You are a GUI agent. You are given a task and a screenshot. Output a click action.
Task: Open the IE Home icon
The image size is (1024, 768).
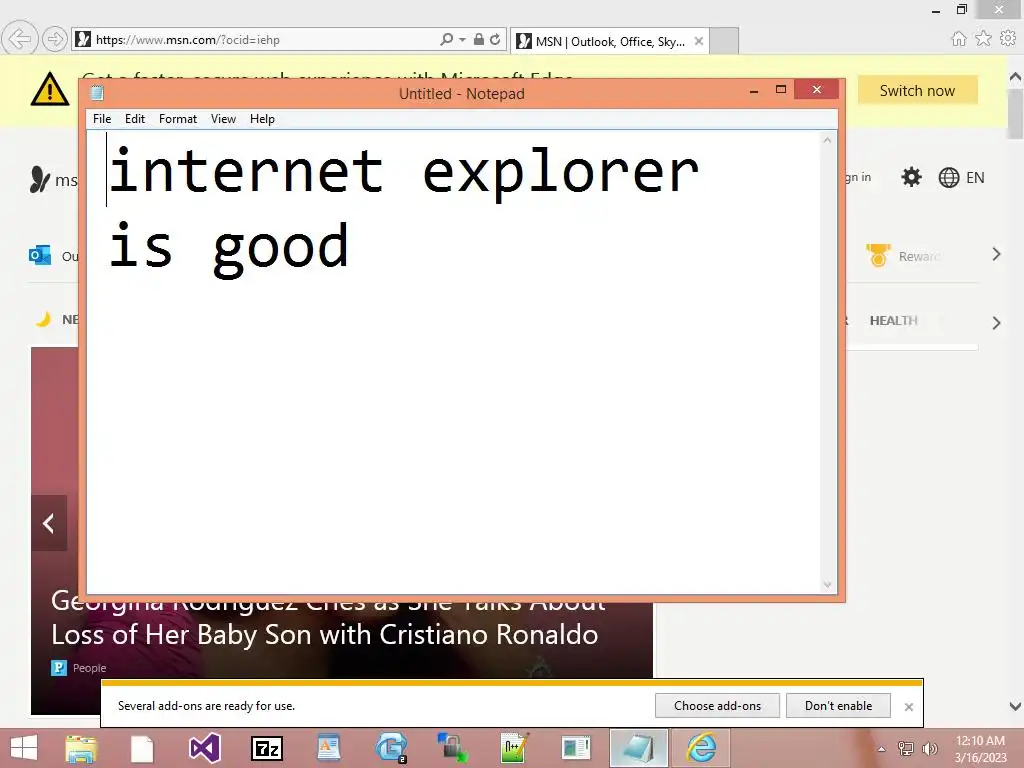[959, 39]
